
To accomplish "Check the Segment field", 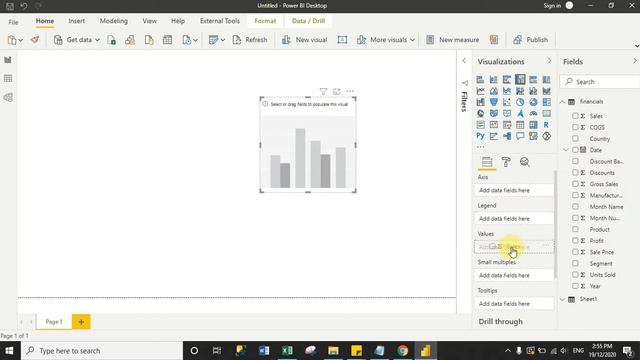I will 575,264.
